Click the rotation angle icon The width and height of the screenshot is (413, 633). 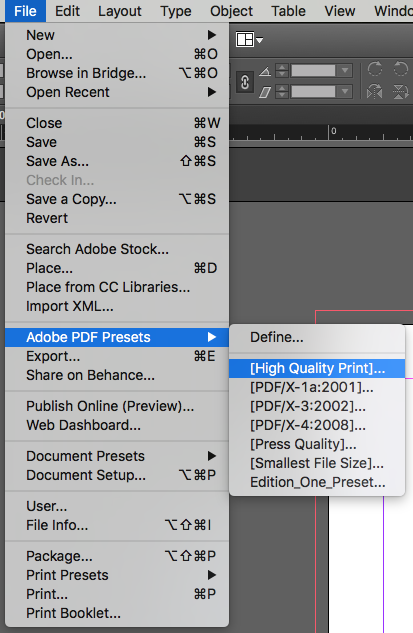point(265,71)
